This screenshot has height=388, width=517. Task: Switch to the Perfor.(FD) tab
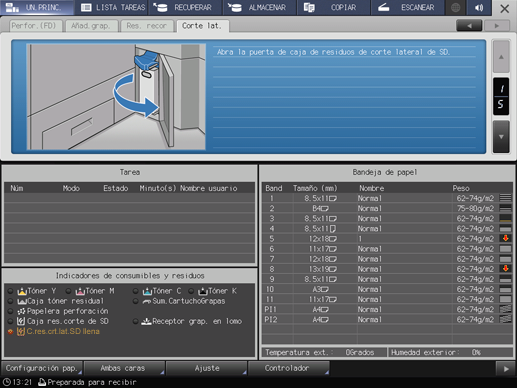click(x=36, y=26)
